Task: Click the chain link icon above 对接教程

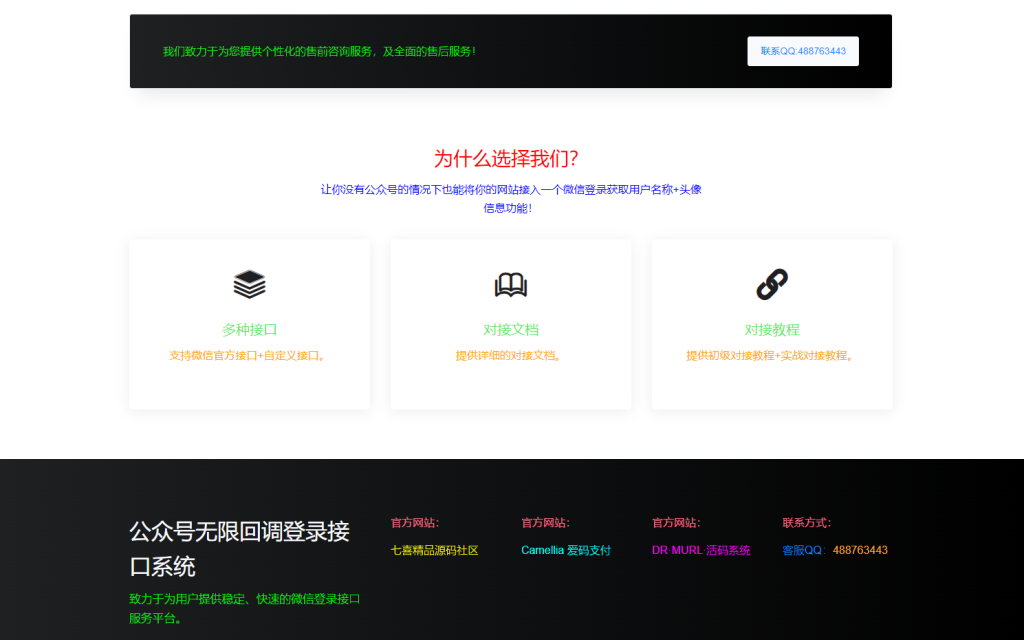Action: pos(771,285)
